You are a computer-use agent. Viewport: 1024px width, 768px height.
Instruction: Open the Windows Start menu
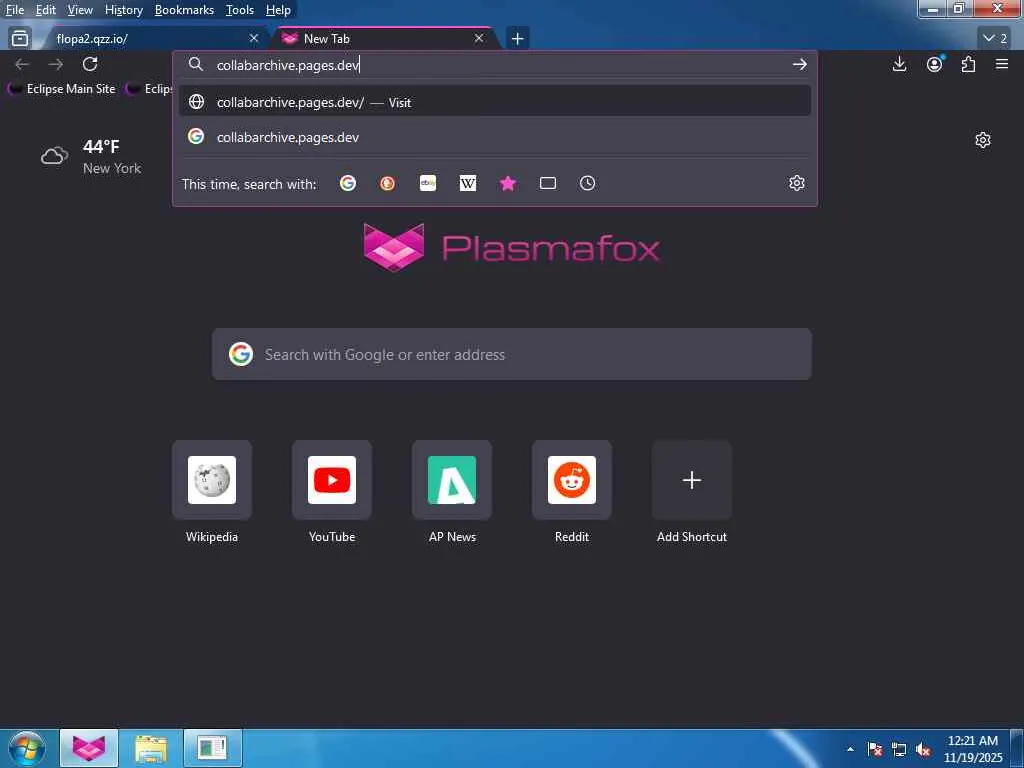pos(27,748)
